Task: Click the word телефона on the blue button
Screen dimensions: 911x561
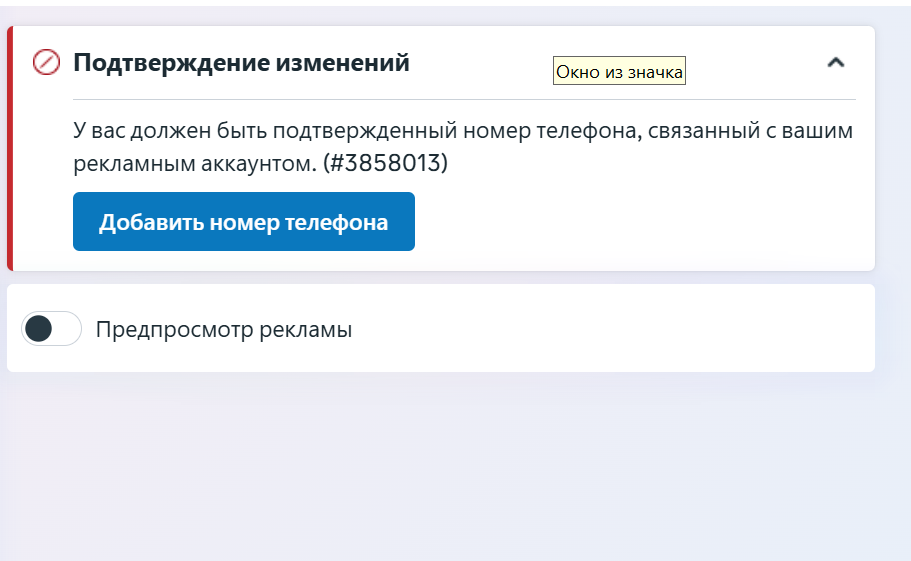Action: pos(345,222)
